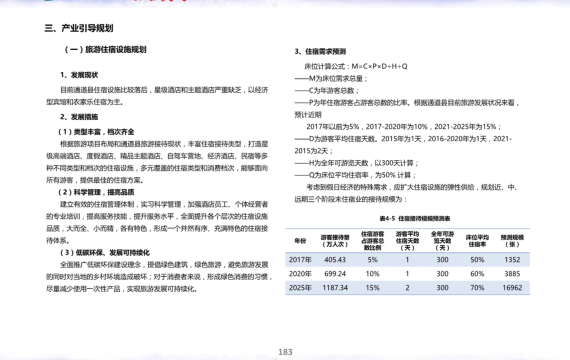Click the table caption 表4-5 住宿接待规模预测表

(x=415, y=219)
